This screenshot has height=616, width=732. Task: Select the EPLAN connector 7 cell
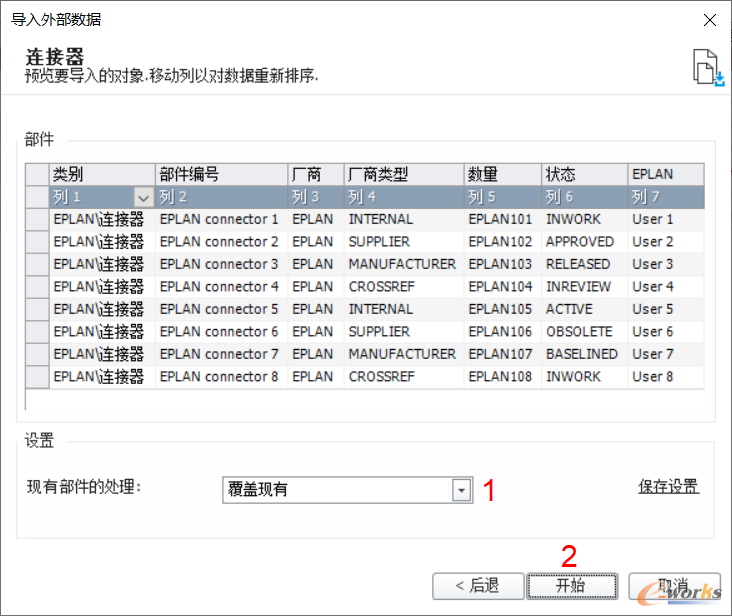click(221, 354)
